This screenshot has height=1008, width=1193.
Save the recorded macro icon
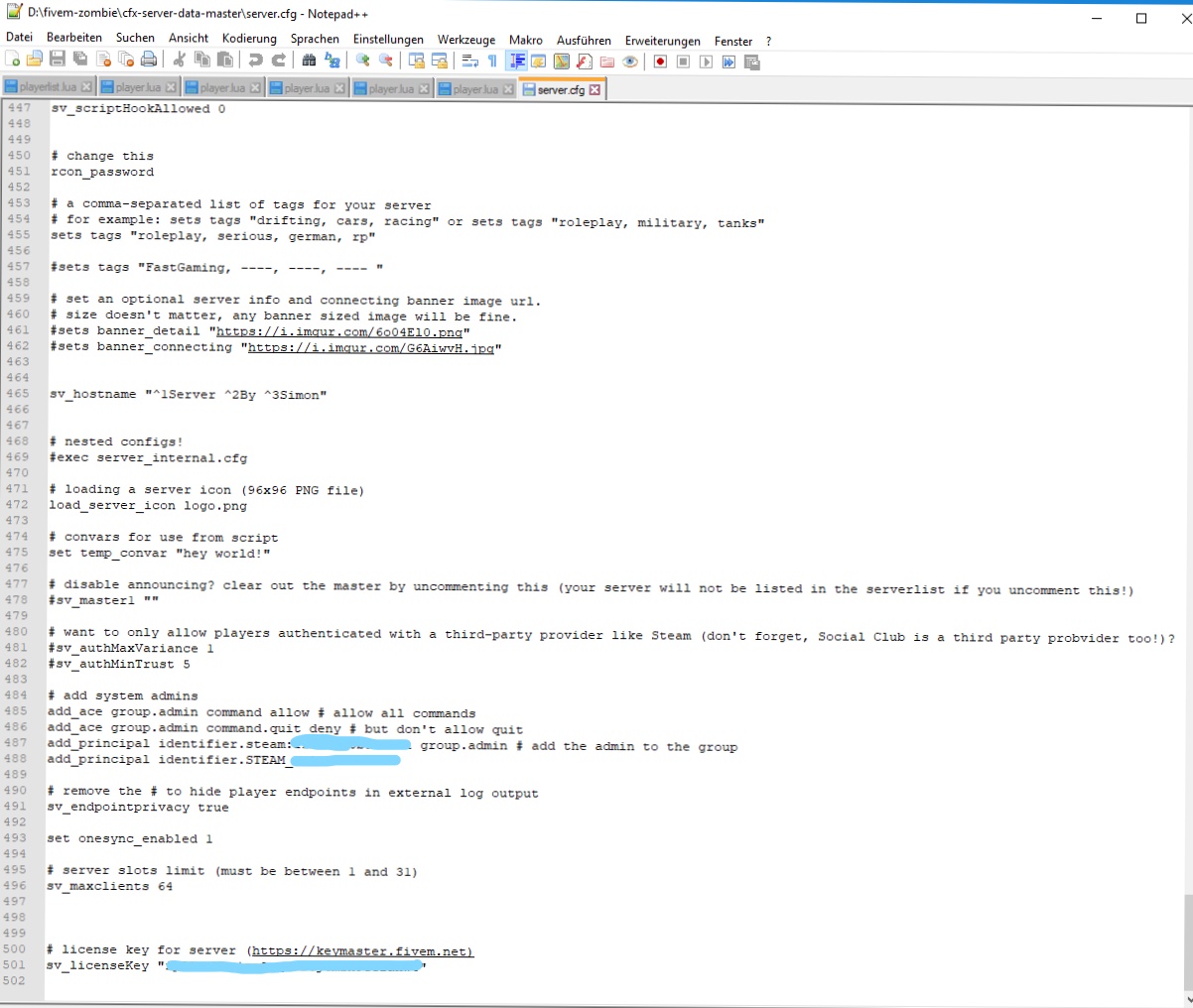(x=751, y=61)
